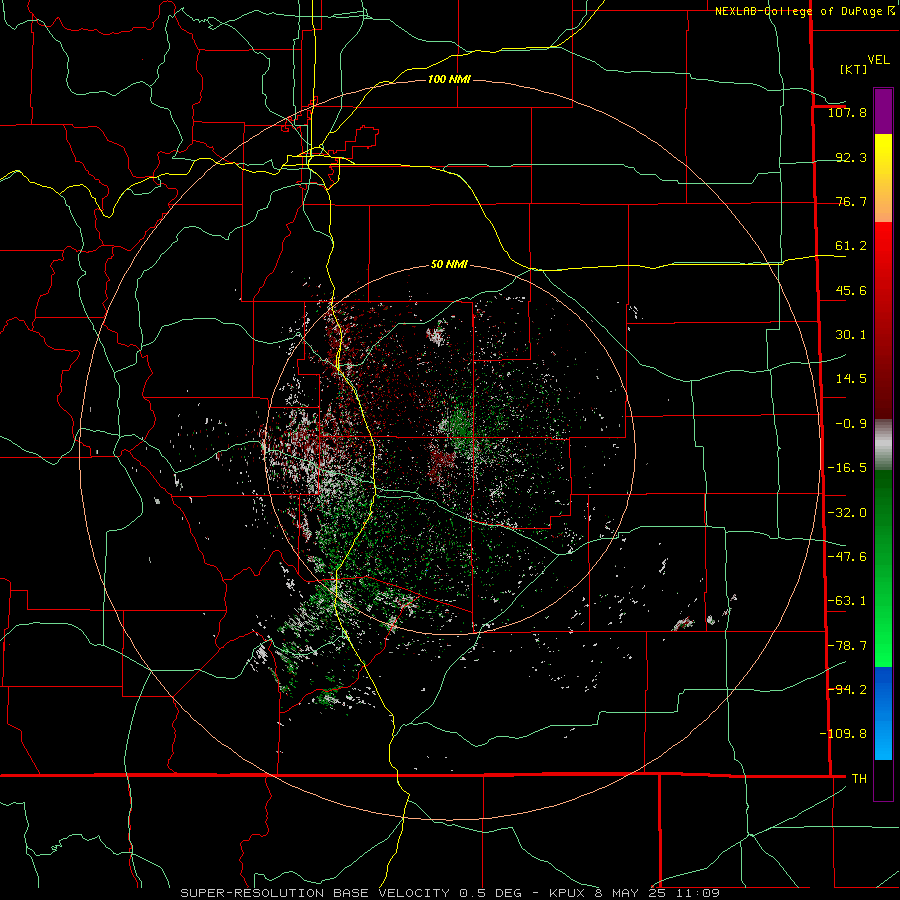Viewport: 900px width, 900px height.
Task: Click the 92.3 scale value
Action: tap(851, 157)
